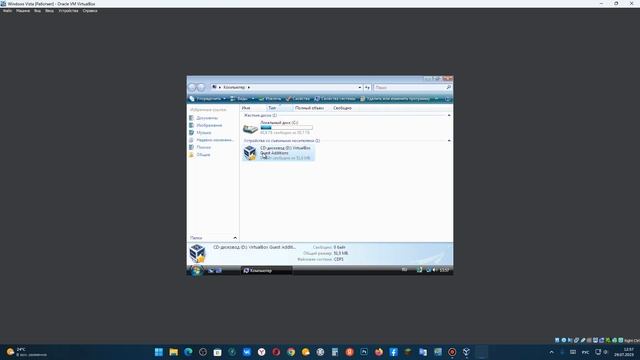Image resolution: width=640 pixels, height=360 pixels.
Task: Click the weather widget on host taskbar
Action: pos(26,352)
